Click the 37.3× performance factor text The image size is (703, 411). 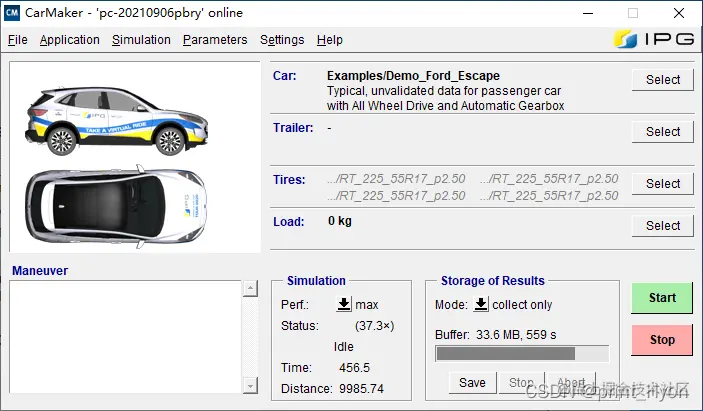374,326
